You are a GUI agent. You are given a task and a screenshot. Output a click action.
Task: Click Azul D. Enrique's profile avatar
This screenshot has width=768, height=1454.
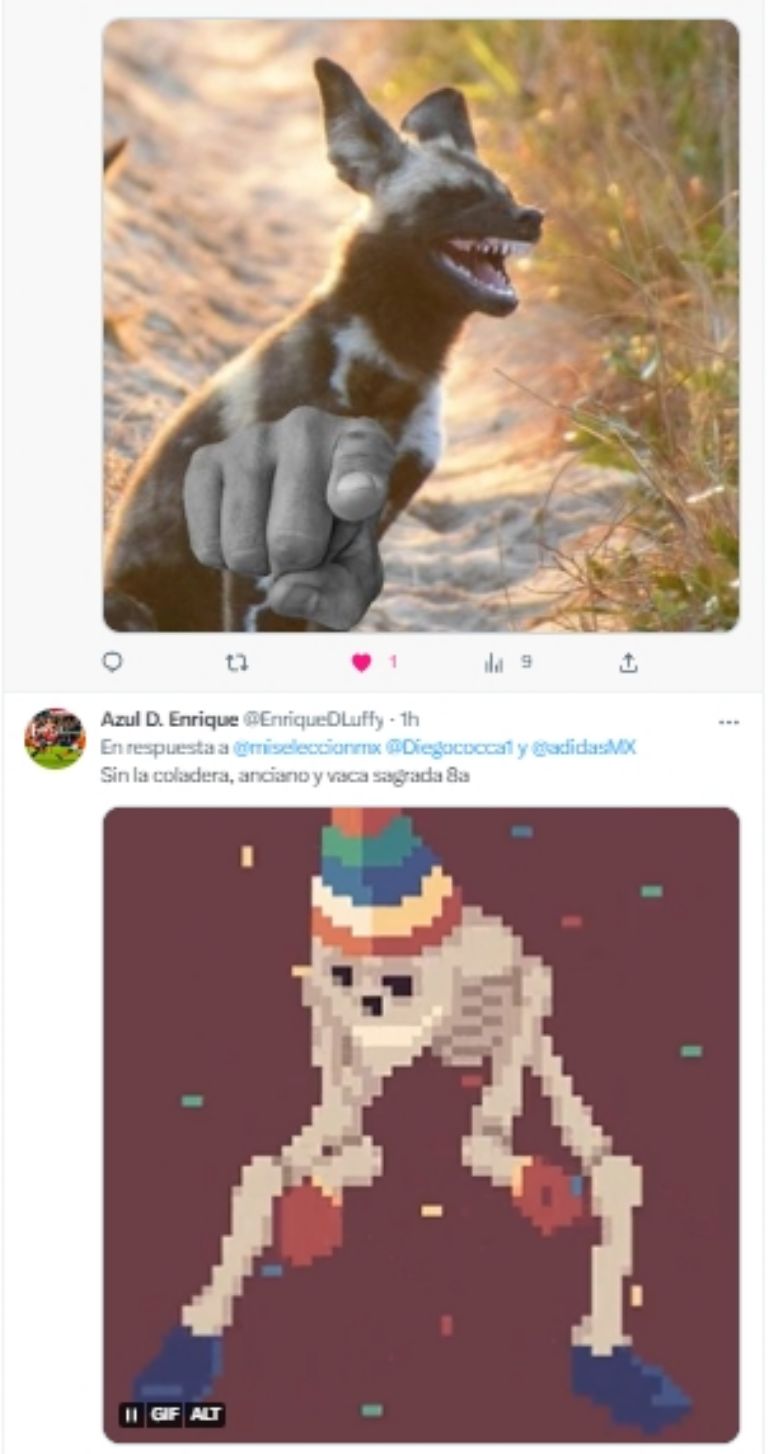(55, 739)
